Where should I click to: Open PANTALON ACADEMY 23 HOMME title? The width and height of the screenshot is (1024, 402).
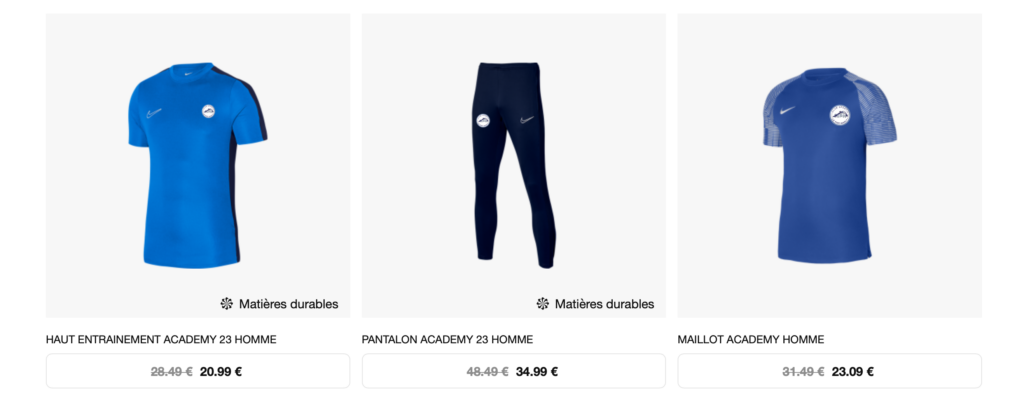coord(447,339)
